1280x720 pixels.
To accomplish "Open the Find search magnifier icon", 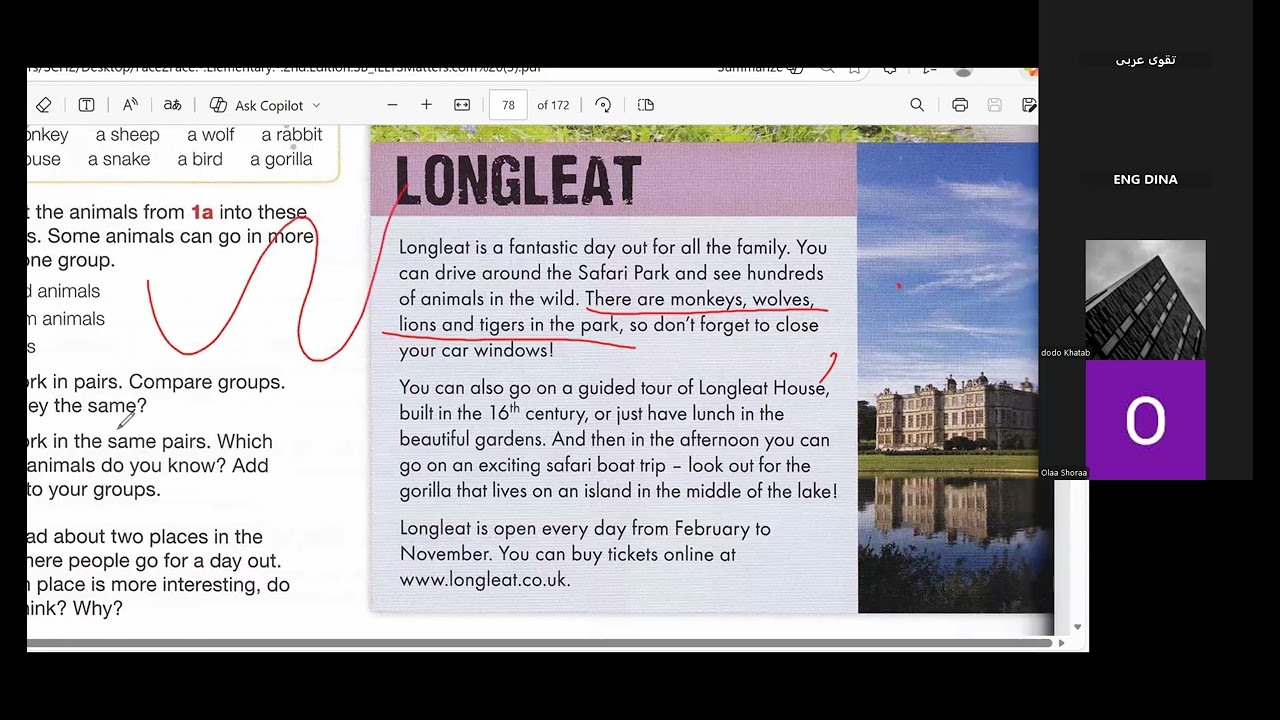I will (917, 105).
